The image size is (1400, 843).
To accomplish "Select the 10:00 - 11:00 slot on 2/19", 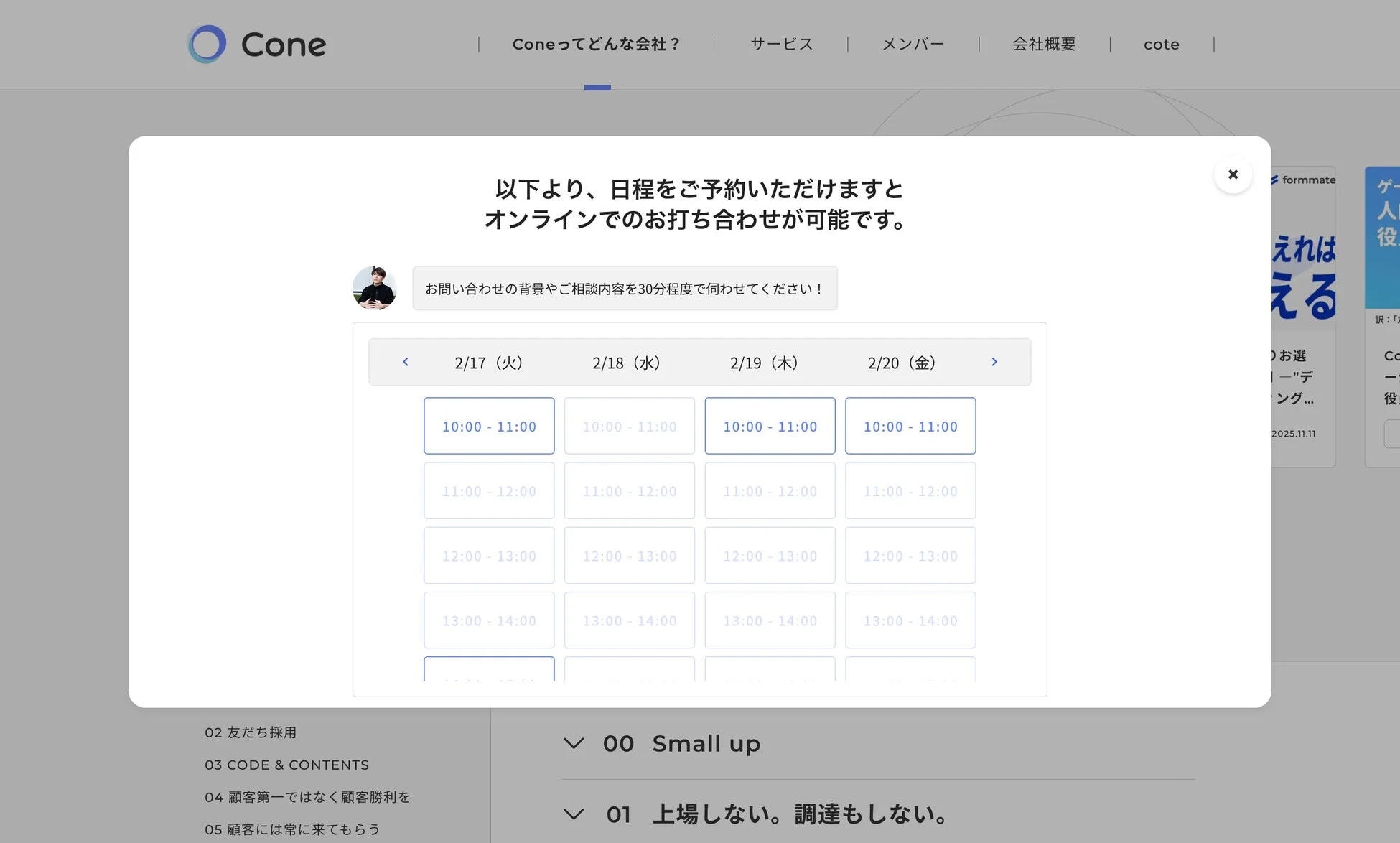I will tap(770, 426).
